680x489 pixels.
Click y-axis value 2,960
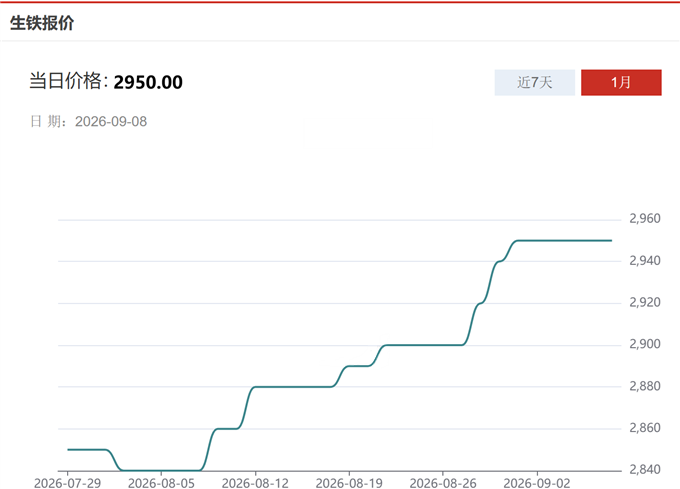click(645, 218)
